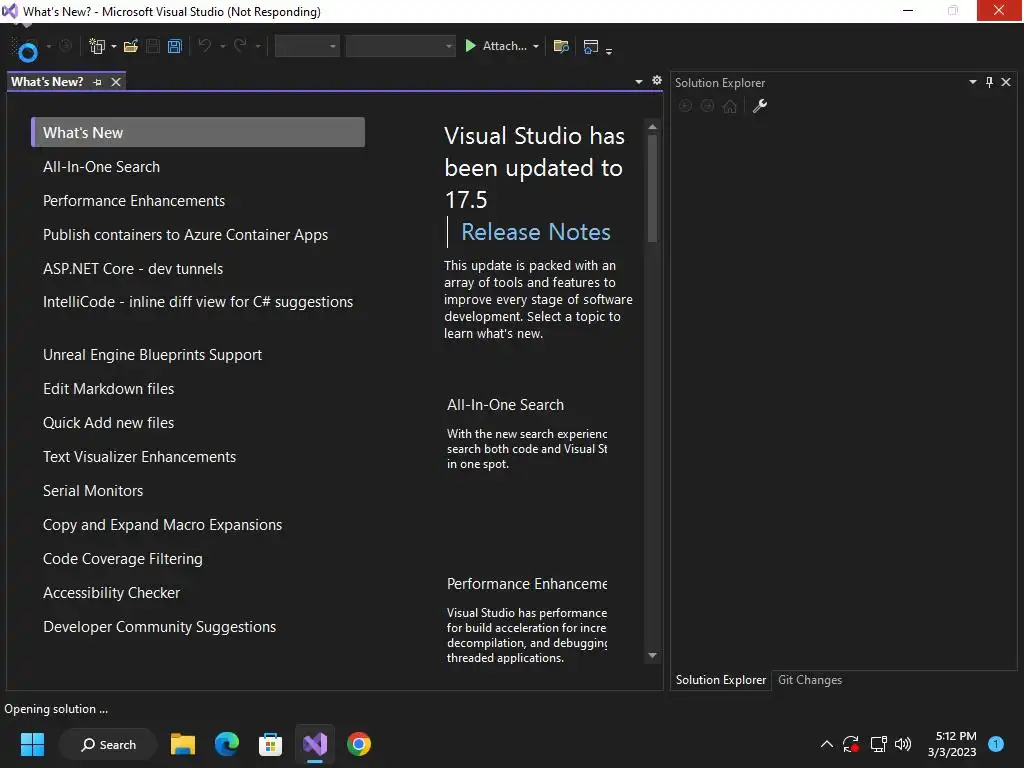Select the What's New topic
Screen dimensions: 1024x768
pyautogui.click(x=198, y=133)
